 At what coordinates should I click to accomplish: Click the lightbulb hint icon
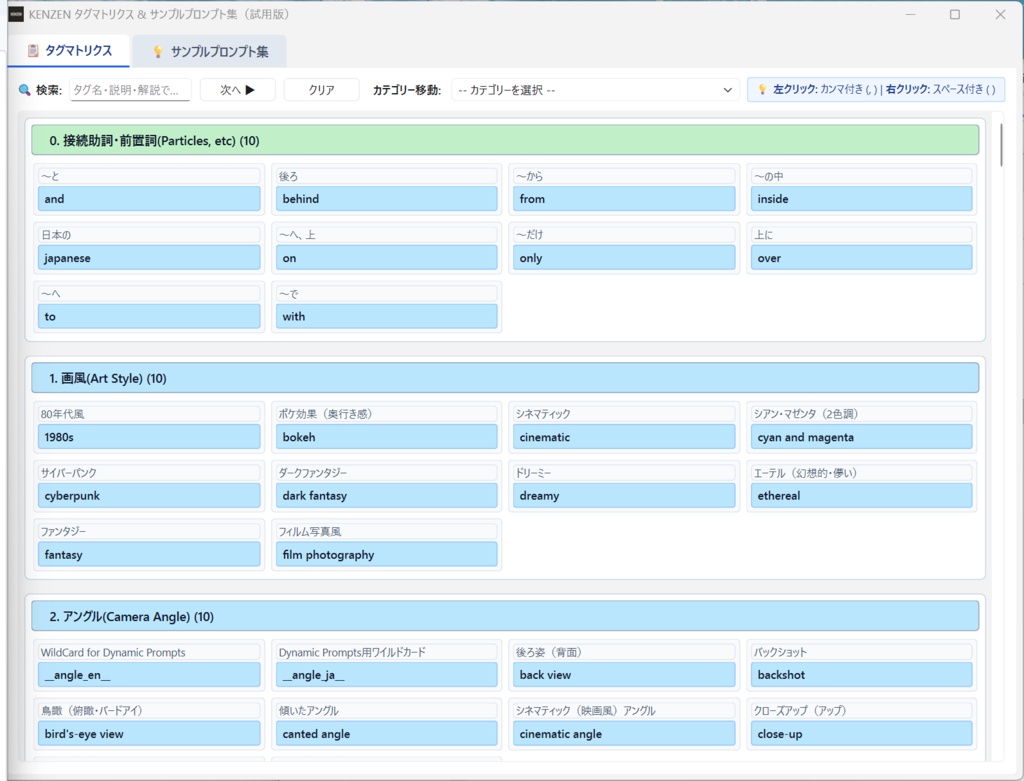point(761,89)
